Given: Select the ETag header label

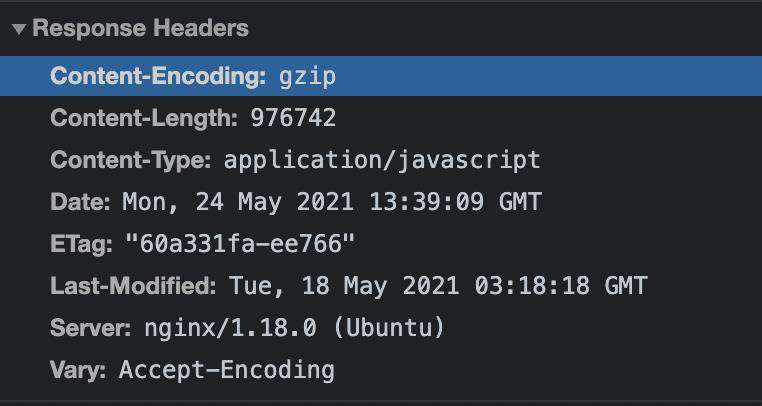Looking at the screenshot, I should 81,244.
